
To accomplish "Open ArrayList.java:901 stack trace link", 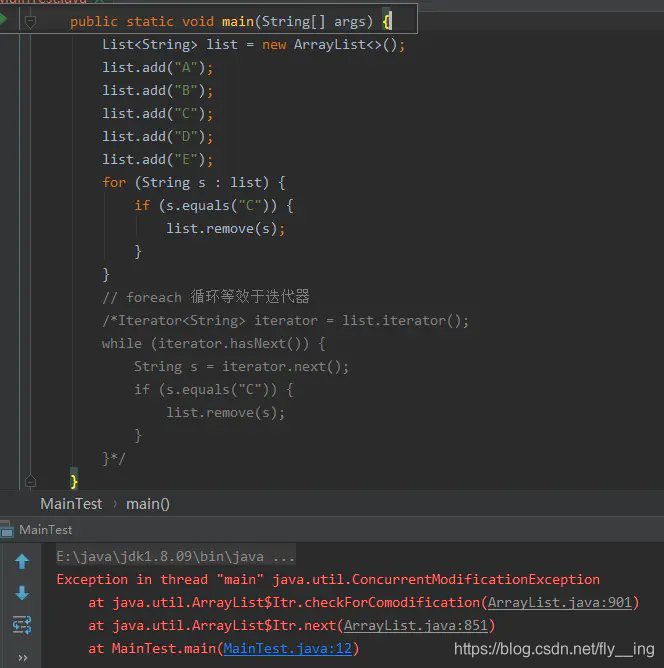I will pyautogui.click(x=560, y=602).
